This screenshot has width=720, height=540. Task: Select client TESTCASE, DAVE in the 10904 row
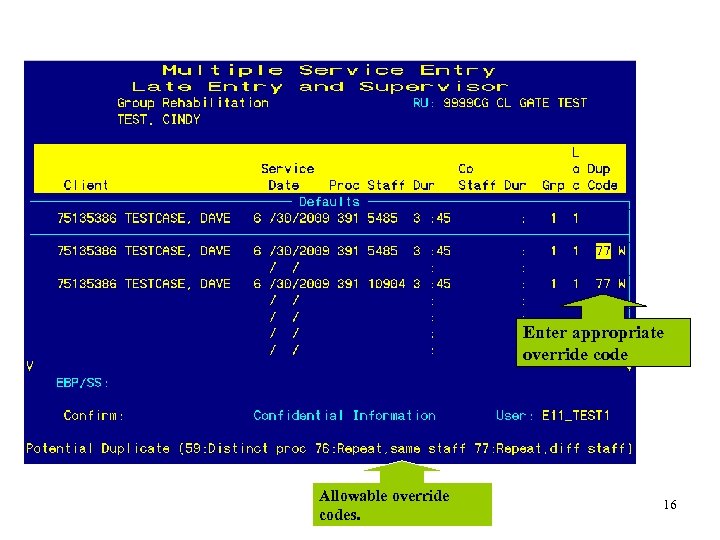(x=144, y=284)
